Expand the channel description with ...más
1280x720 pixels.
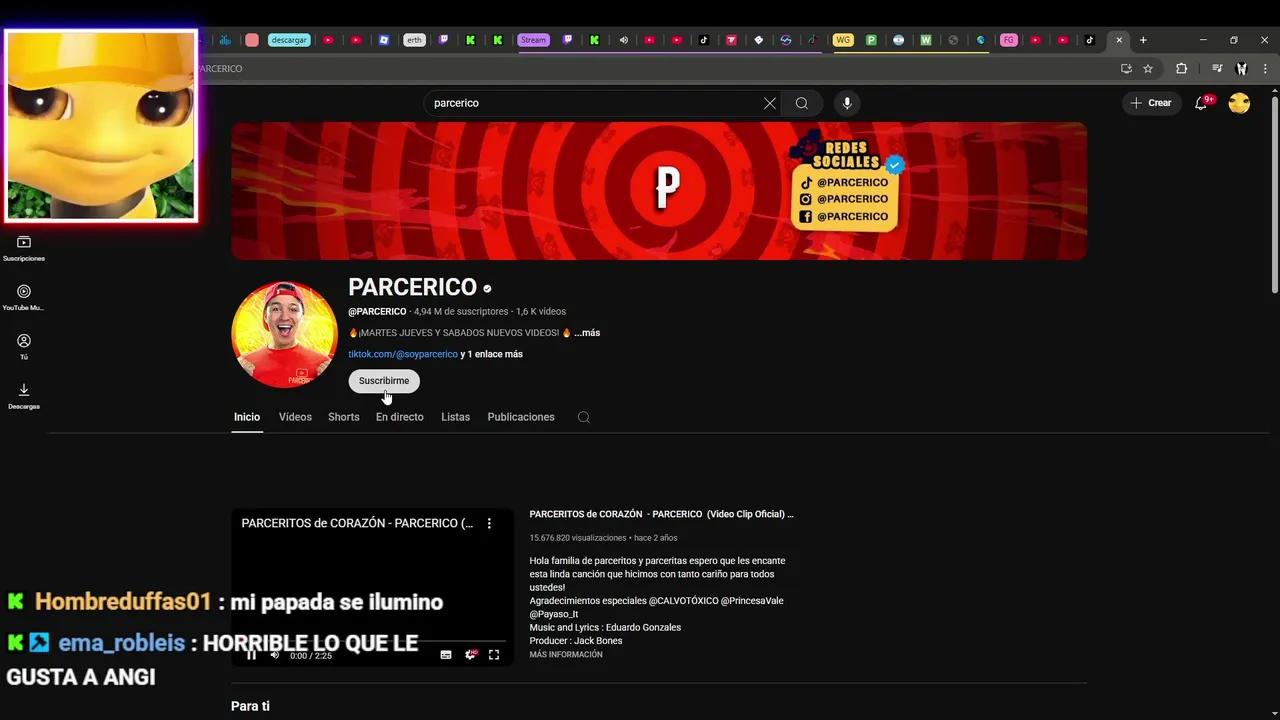(x=587, y=333)
